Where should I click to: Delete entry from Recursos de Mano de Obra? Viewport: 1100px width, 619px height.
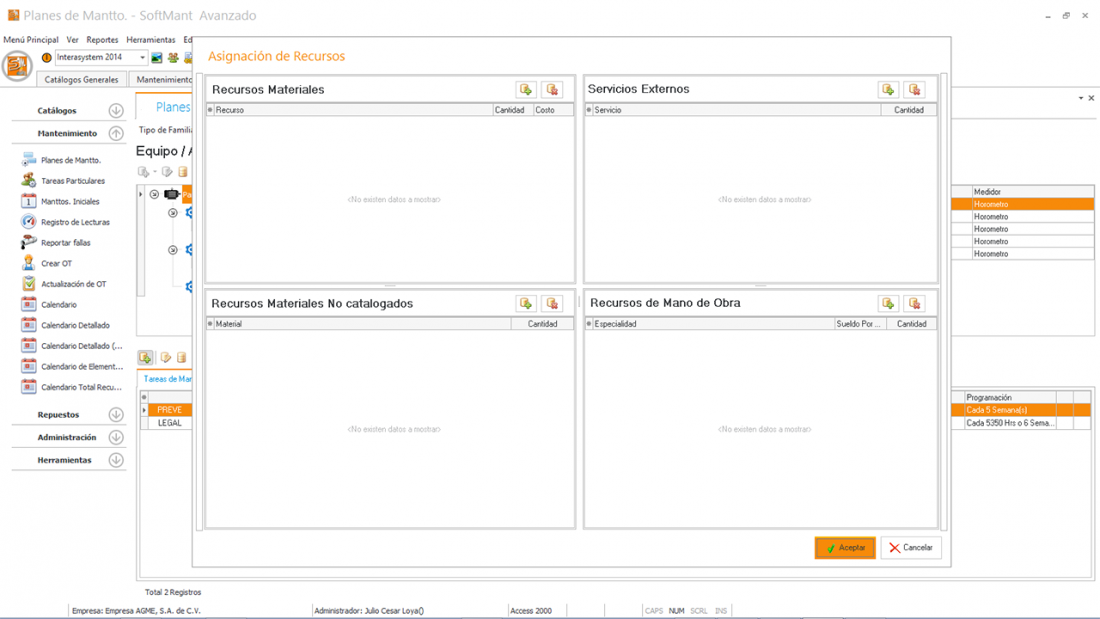(x=914, y=304)
